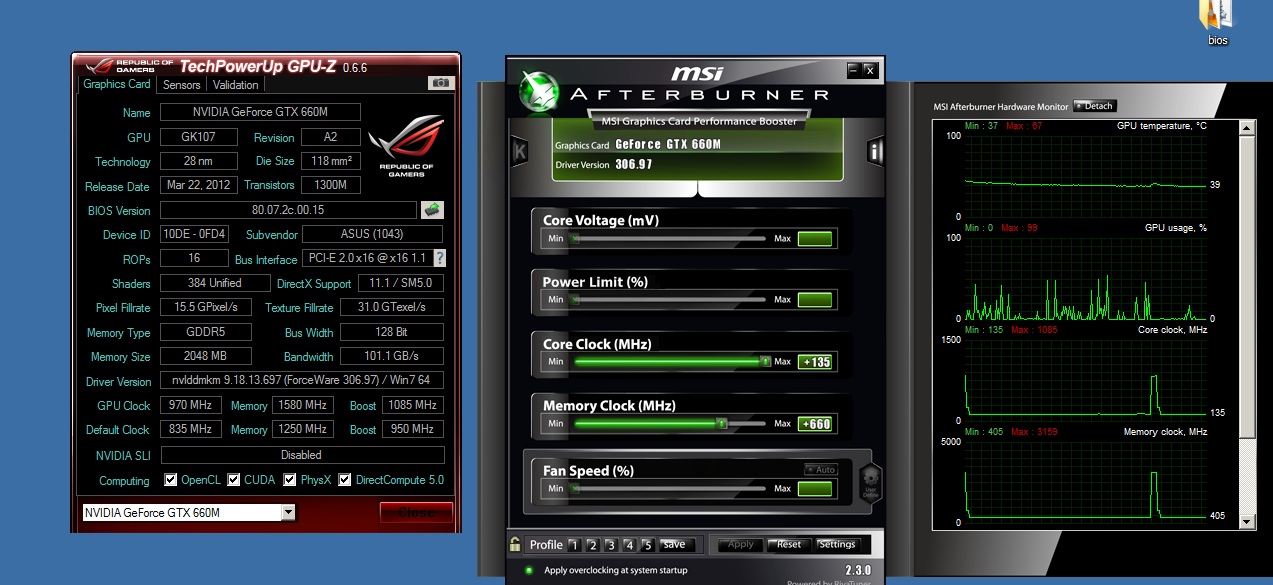Click the monitor scrollbar up arrow
Image resolution: width=1273 pixels, height=585 pixels.
coord(1247,128)
